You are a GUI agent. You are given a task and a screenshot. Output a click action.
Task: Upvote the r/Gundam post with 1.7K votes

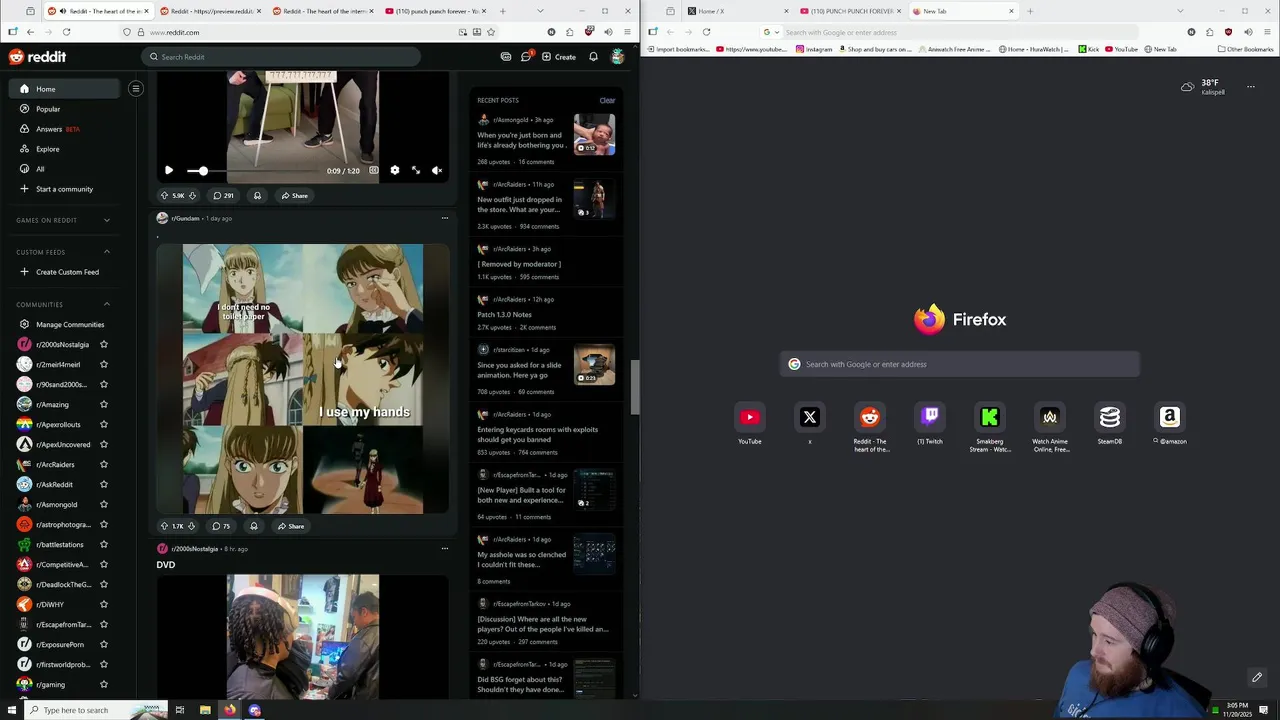164,526
